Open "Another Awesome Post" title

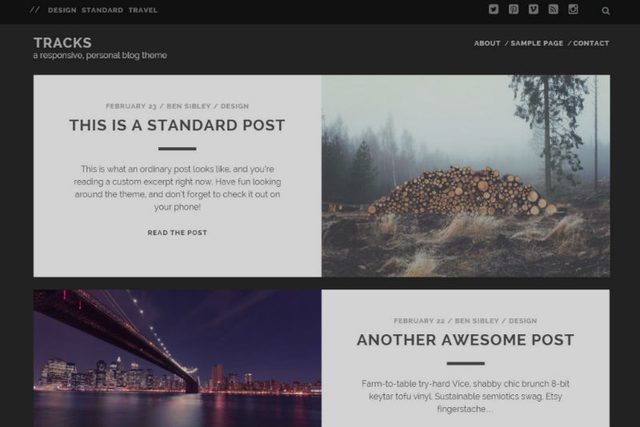[465, 340]
